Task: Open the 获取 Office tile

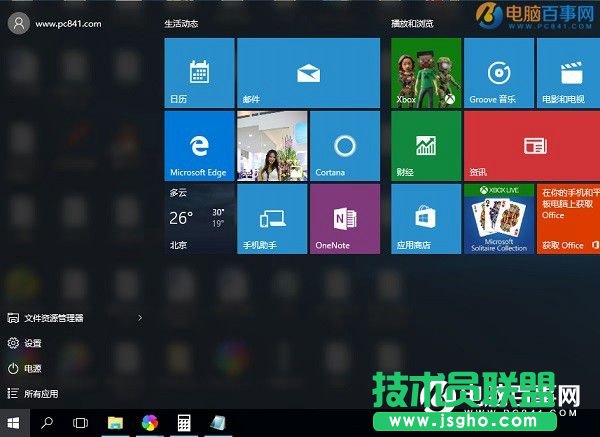Action: 568,219
